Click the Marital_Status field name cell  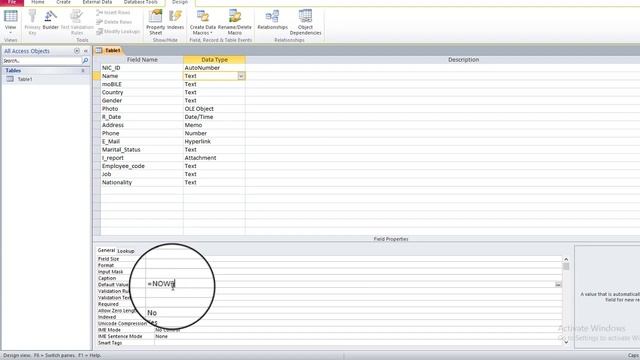pos(142,149)
